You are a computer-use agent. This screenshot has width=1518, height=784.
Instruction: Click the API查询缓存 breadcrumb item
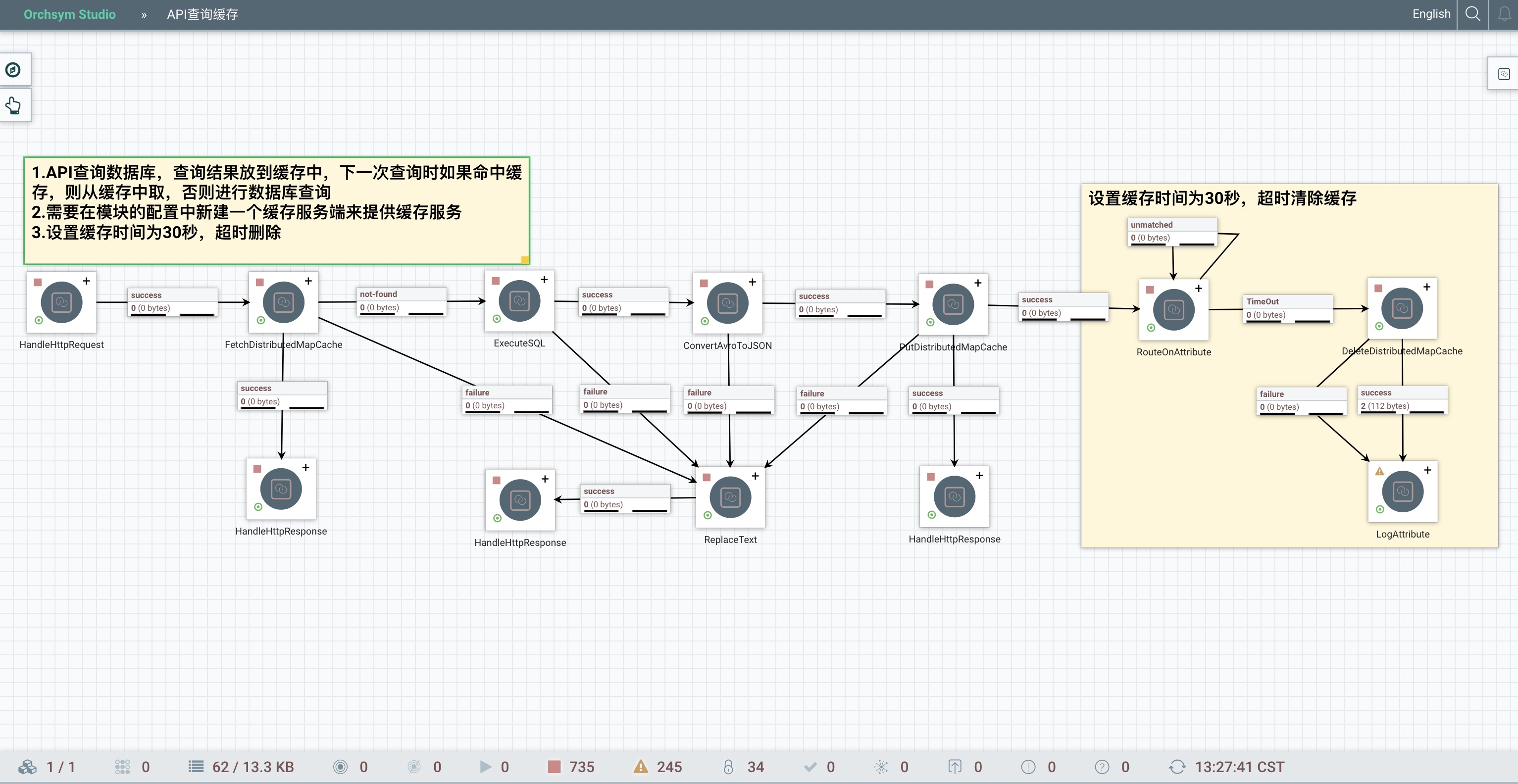coord(202,14)
